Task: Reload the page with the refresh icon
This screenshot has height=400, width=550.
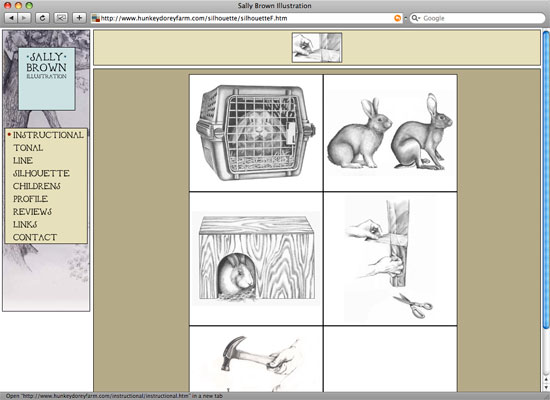Action: (42, 18)
